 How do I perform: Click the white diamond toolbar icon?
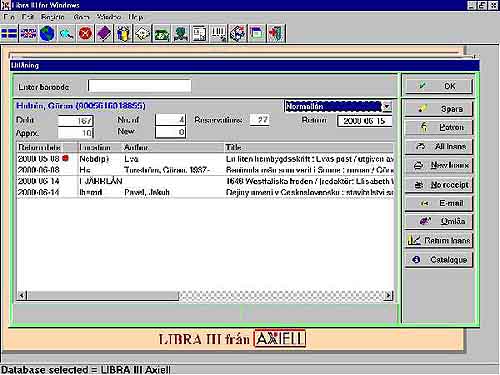(x=142, y=34)
